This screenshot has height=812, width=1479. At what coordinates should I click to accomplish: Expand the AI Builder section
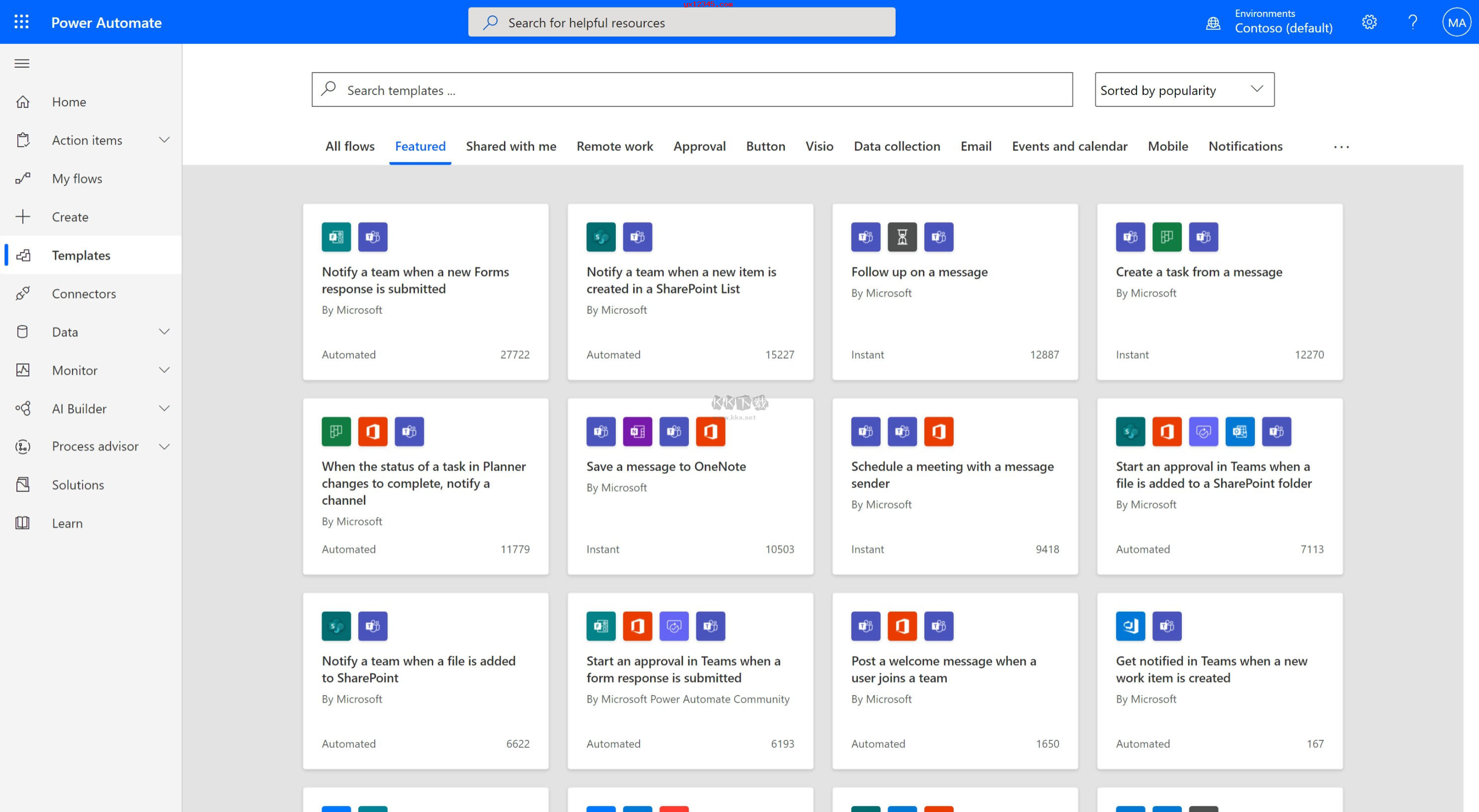(x=164, y=408)
